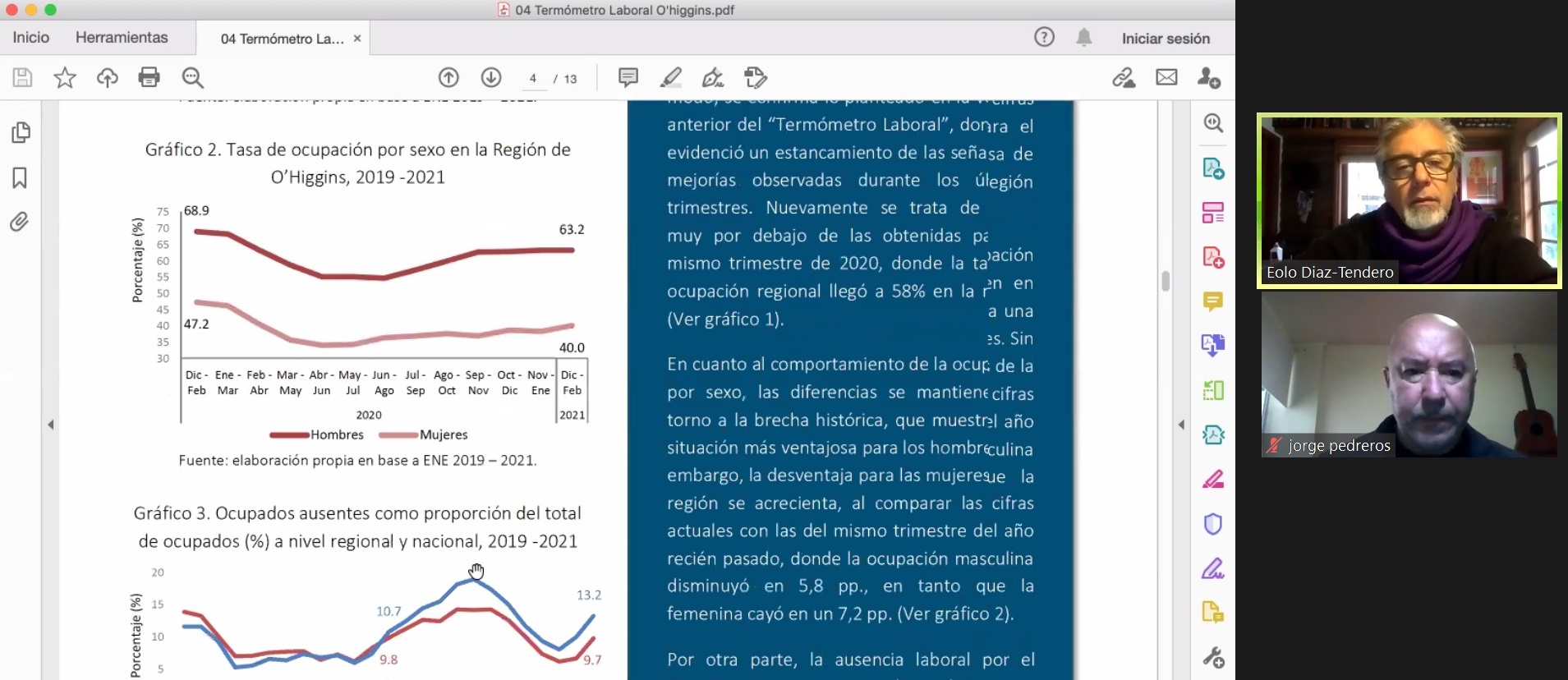Image resolution: width=1568 pixels, height=680 pixels.
Task: Click the vertical document scrollbar handle
Action: pyautogui.click(x=1166, y=281)
